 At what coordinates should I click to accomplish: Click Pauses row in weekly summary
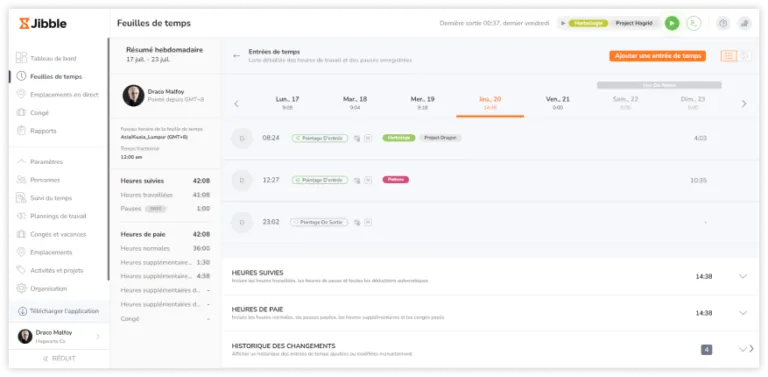pyautogui.click(x=165, y=209)
